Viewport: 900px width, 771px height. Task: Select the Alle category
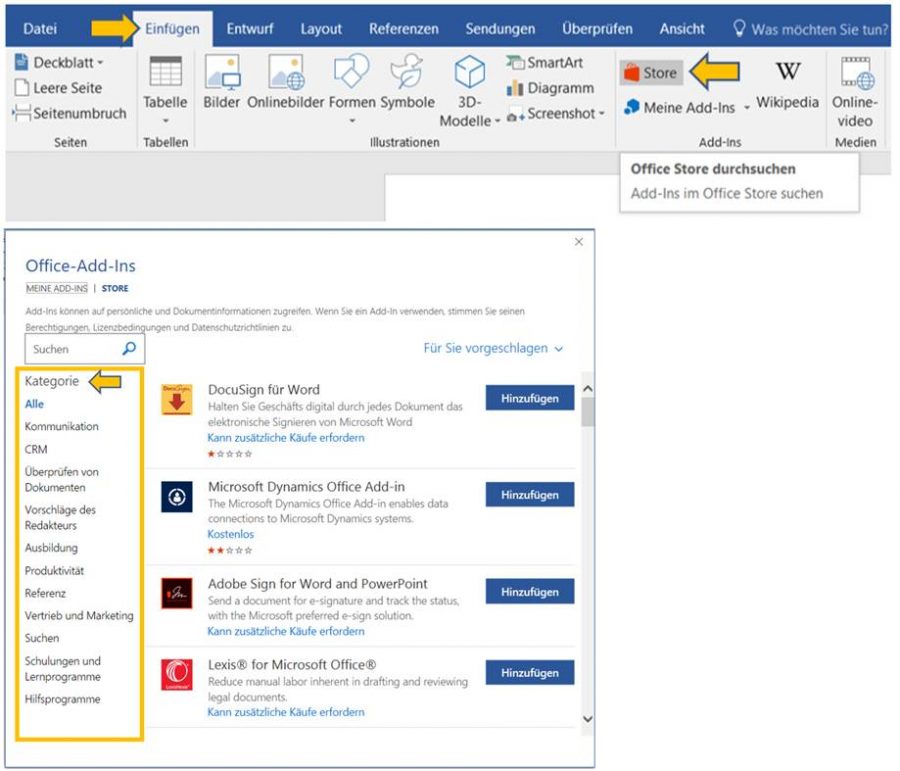(34, 404)
